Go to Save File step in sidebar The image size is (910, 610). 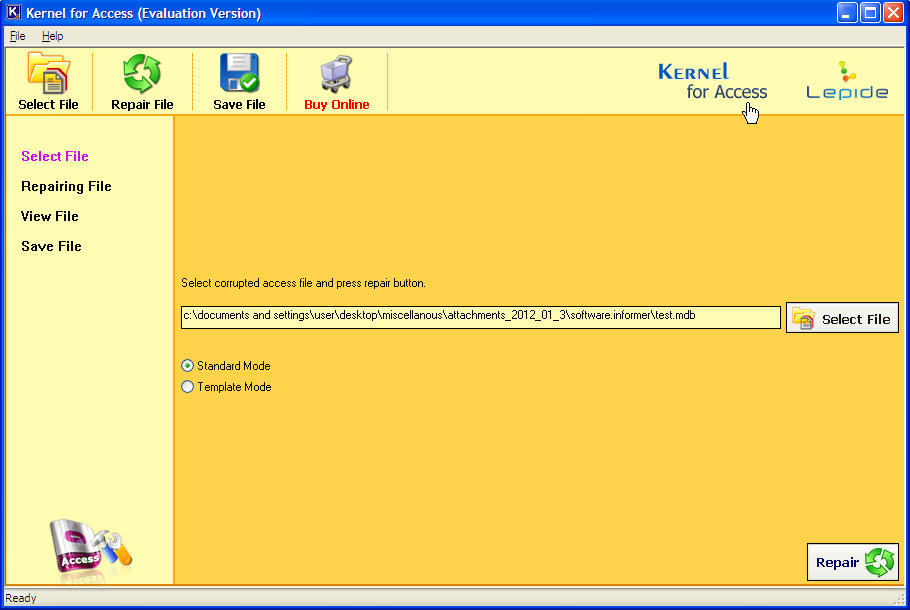(x=51, y=246)
